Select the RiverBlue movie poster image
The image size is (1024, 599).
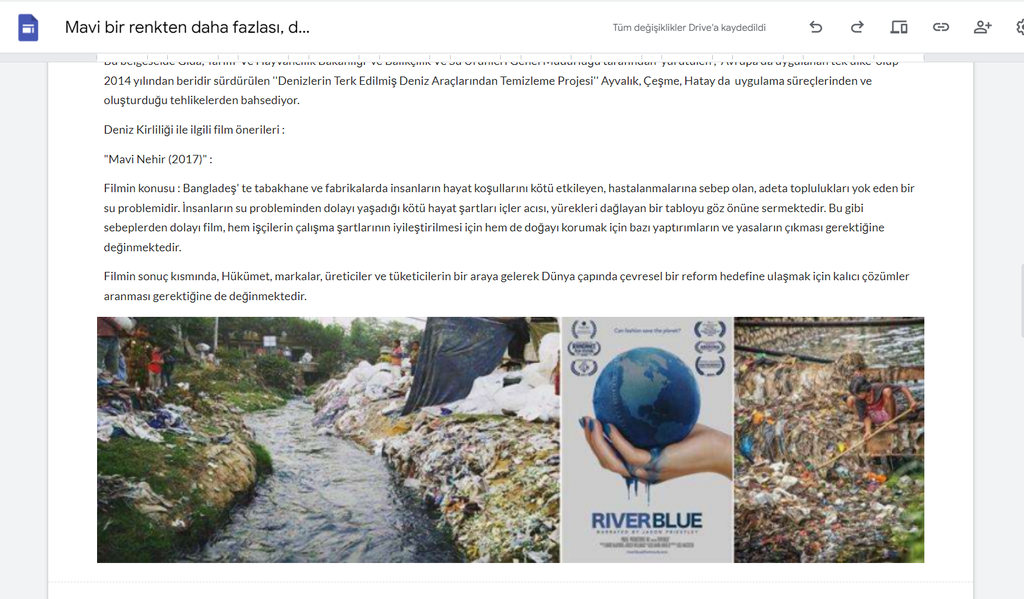coord(647,440)
